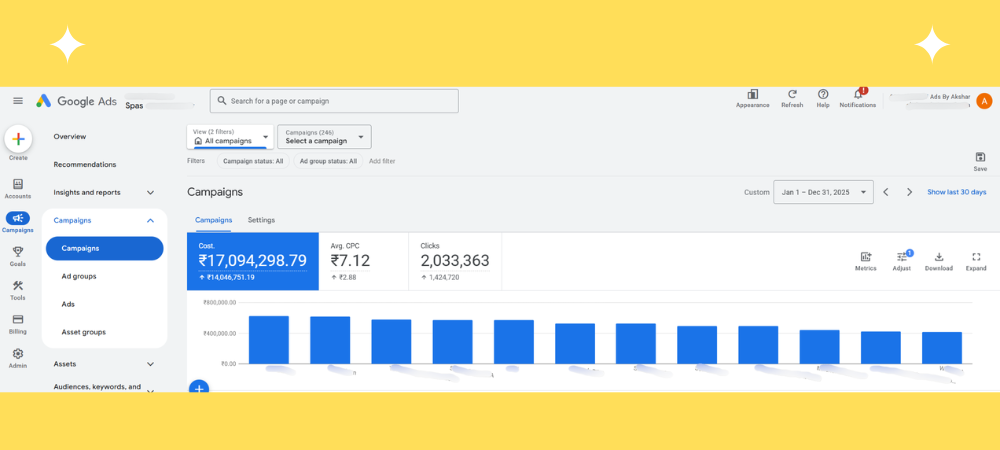The height and width of the screenshot is (450, 1000).
Task: Click the Appearance icon
Action: point(753,94)
